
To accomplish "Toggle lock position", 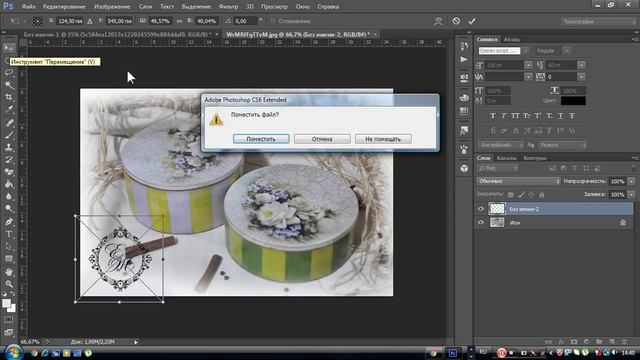I will (x=531, y=195).
